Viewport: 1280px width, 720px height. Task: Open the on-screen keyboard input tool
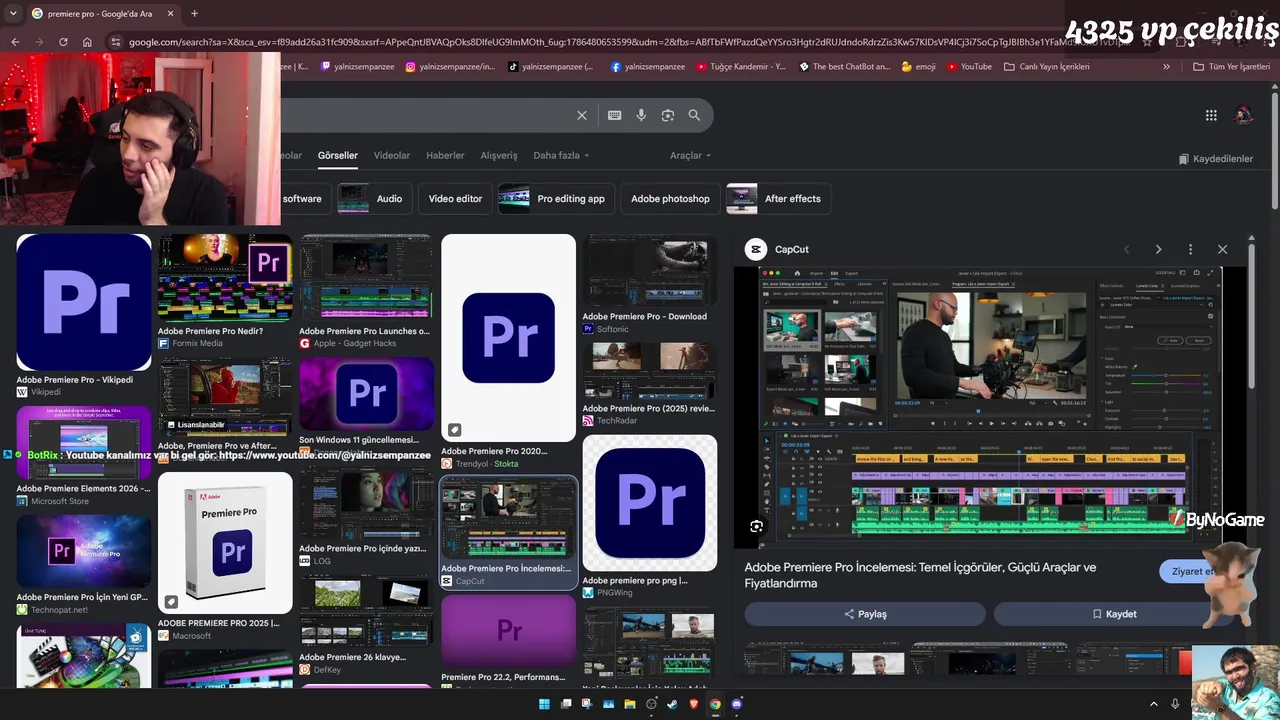pyautogui.click(x=615, y=115)
